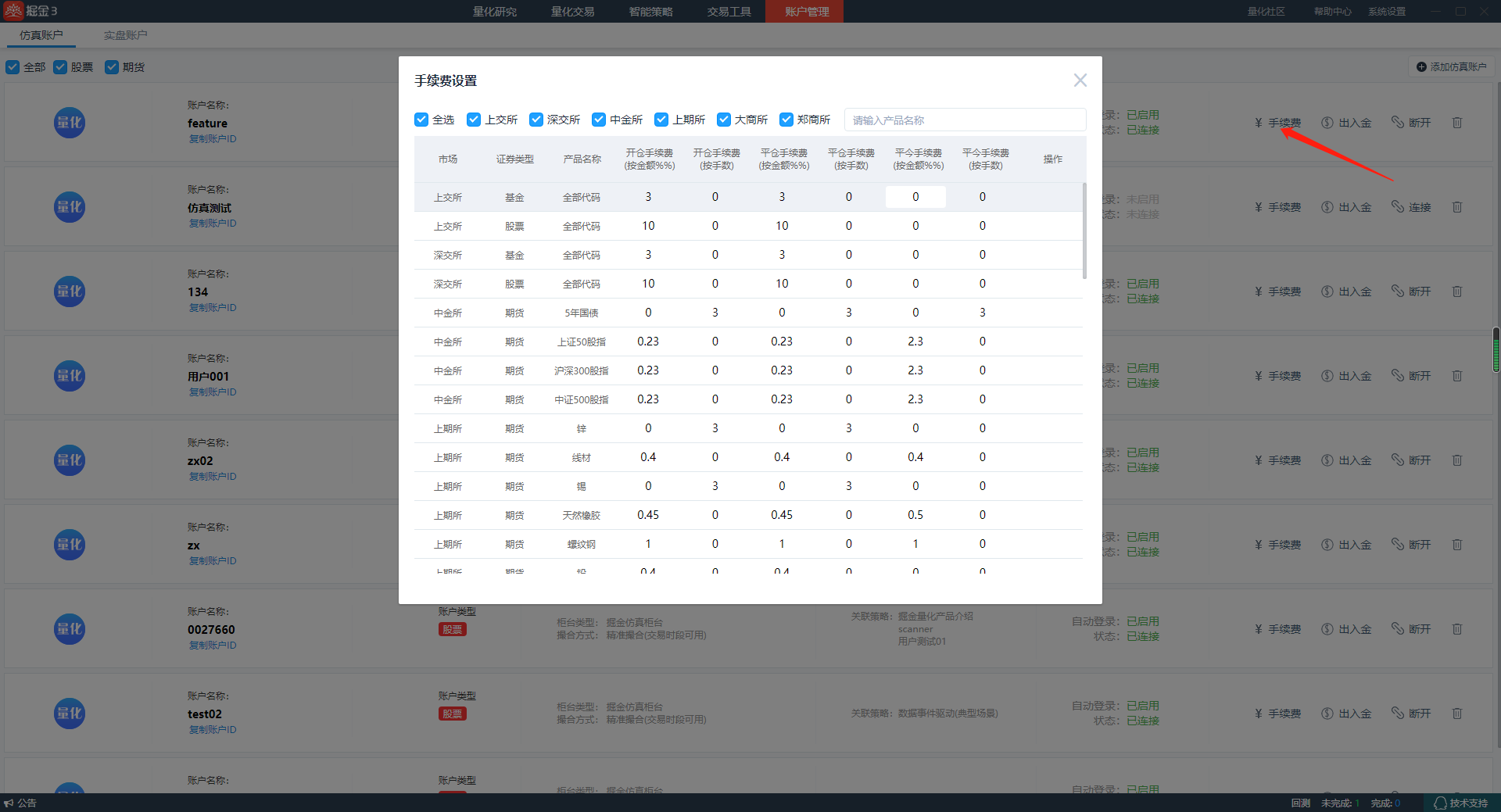Click 回测 in the status bar
This screenshot has width=1501, height=812.
click(1301, 803)
